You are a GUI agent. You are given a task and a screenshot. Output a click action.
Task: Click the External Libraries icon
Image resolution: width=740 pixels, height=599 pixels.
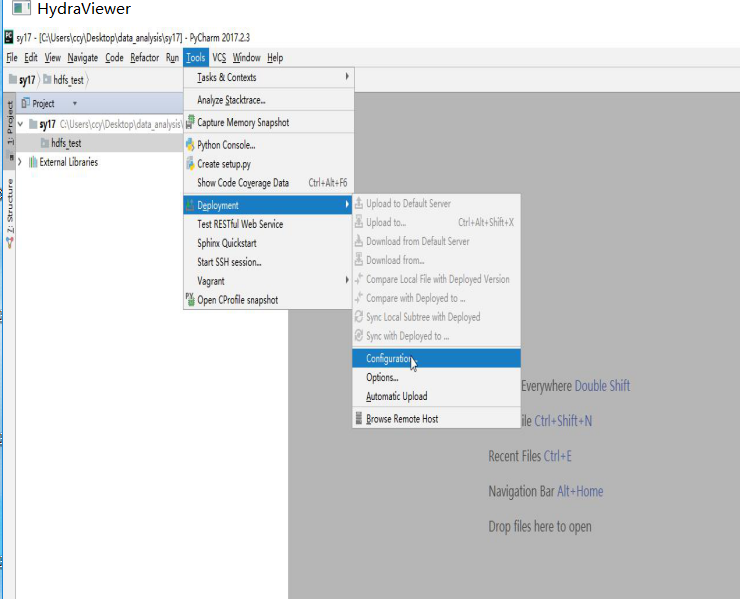pyautogui.click(x=33, y=162)
